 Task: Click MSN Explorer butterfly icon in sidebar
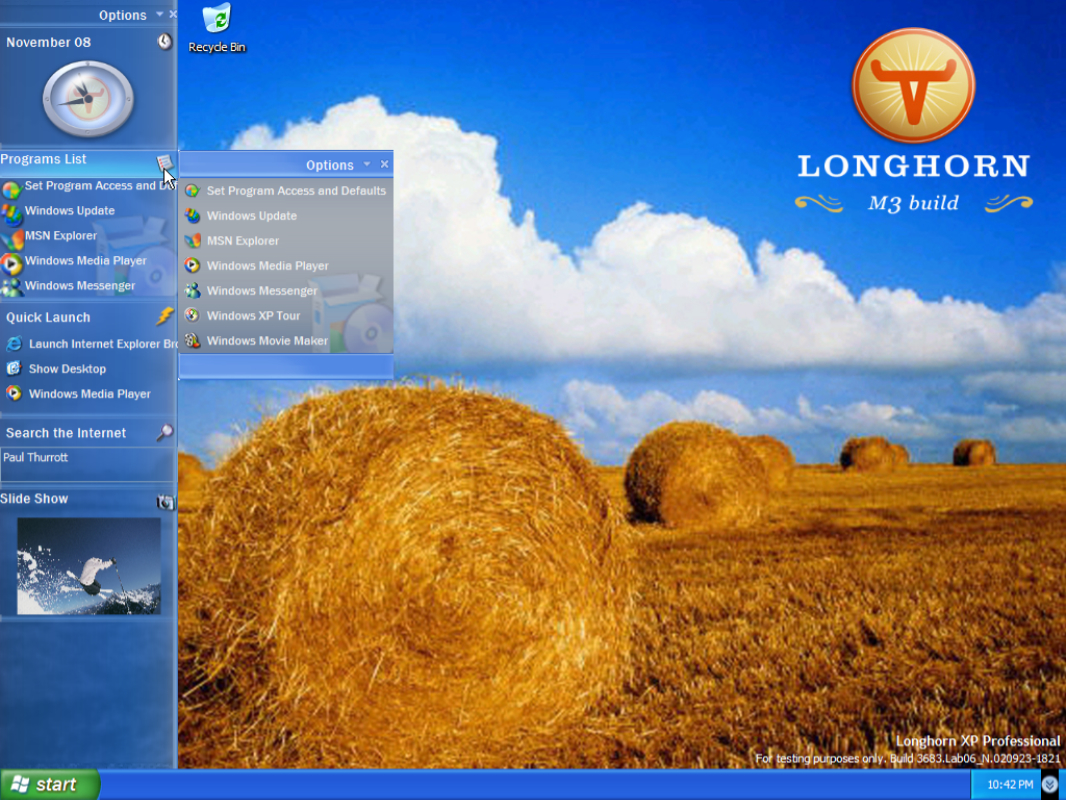[12, 239]
